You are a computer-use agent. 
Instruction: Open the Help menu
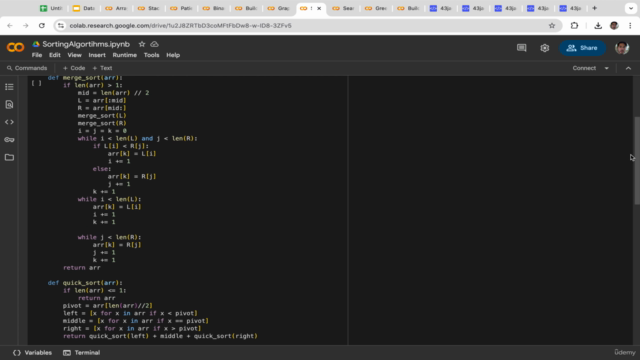[x=173, y=55]
